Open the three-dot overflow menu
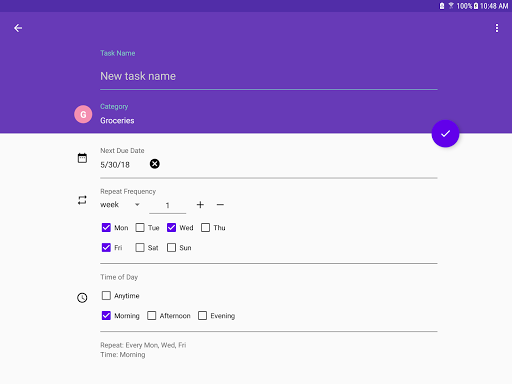512x384 pixels. click(x=497, y=28)
